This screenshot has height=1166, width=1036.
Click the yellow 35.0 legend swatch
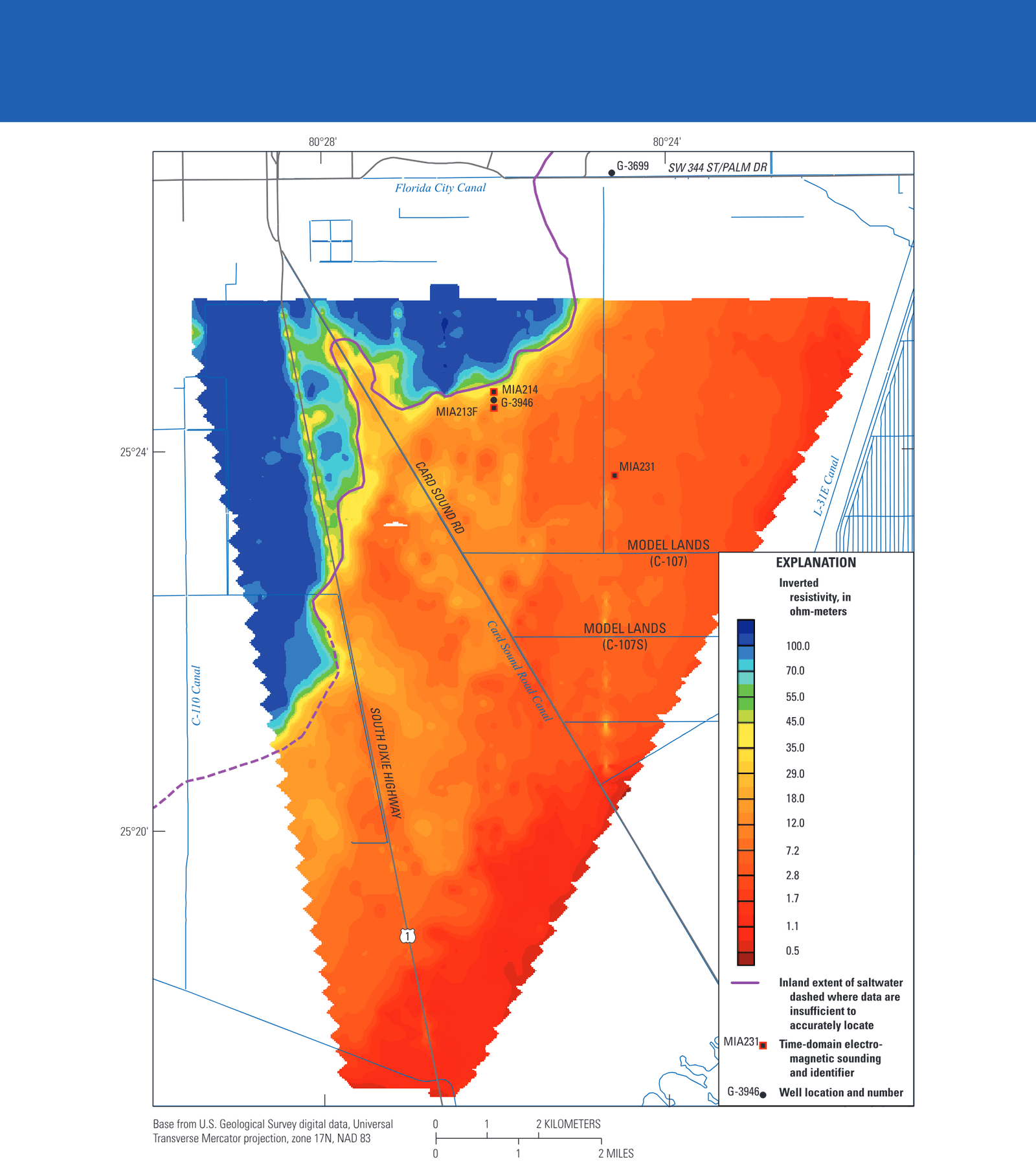point(745,736)
